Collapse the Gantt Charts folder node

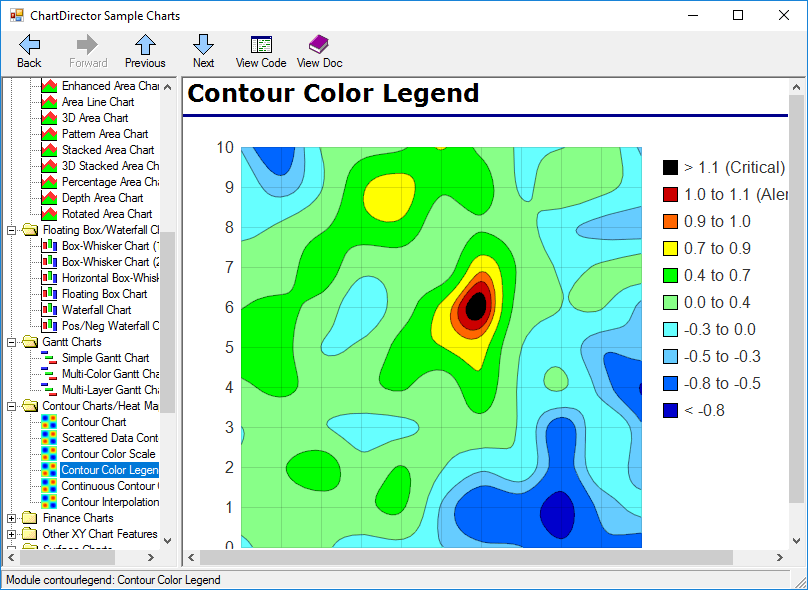(x=12, y=342)
